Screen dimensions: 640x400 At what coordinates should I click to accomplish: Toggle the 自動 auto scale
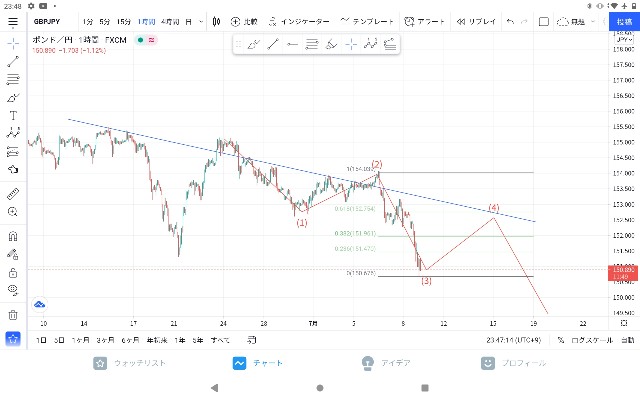(x=627, y=340)
